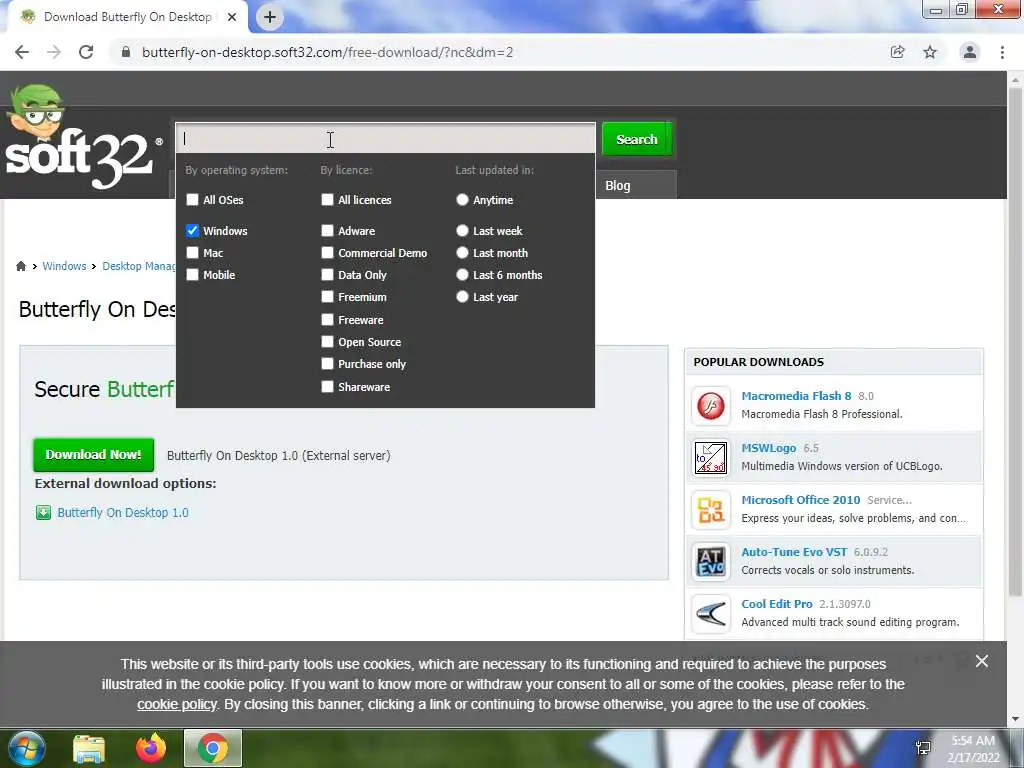The image size is (1024, 768).
Task: Click the network tray icon
Action: [x=923, y=748]
